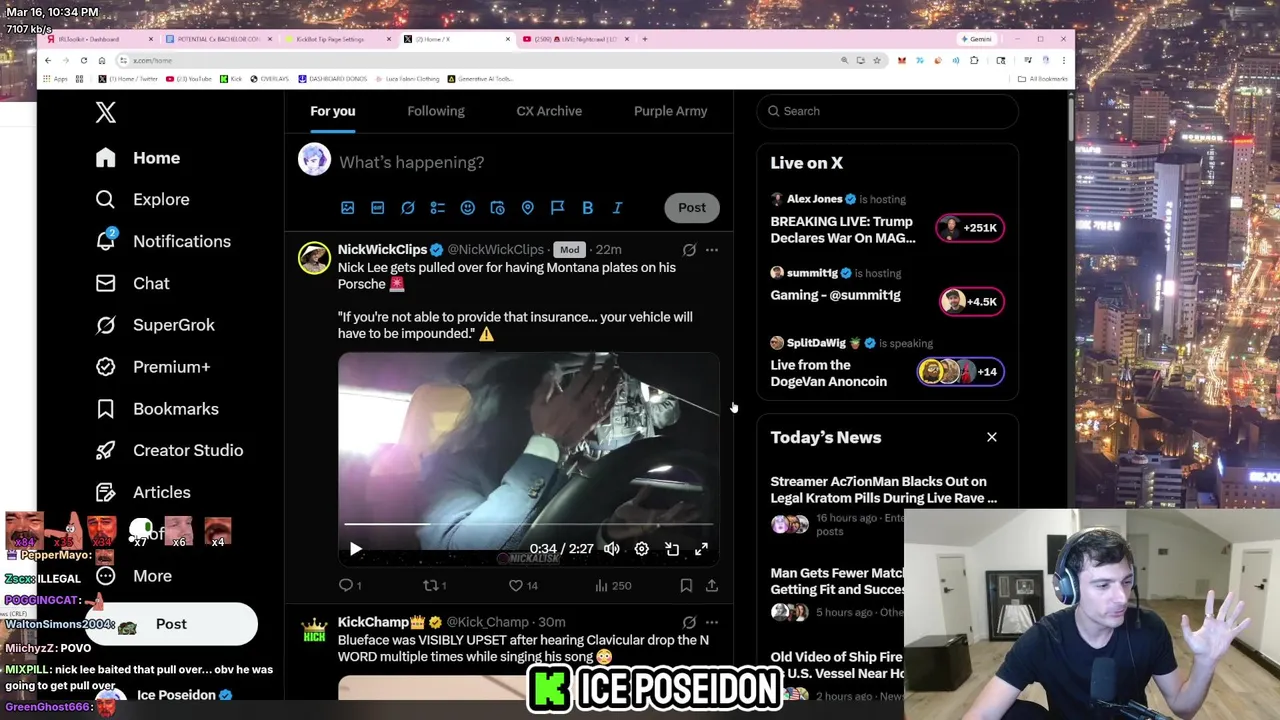Click Grok icon on NickWickClips post
The image size is (1280, 720).
689,250
